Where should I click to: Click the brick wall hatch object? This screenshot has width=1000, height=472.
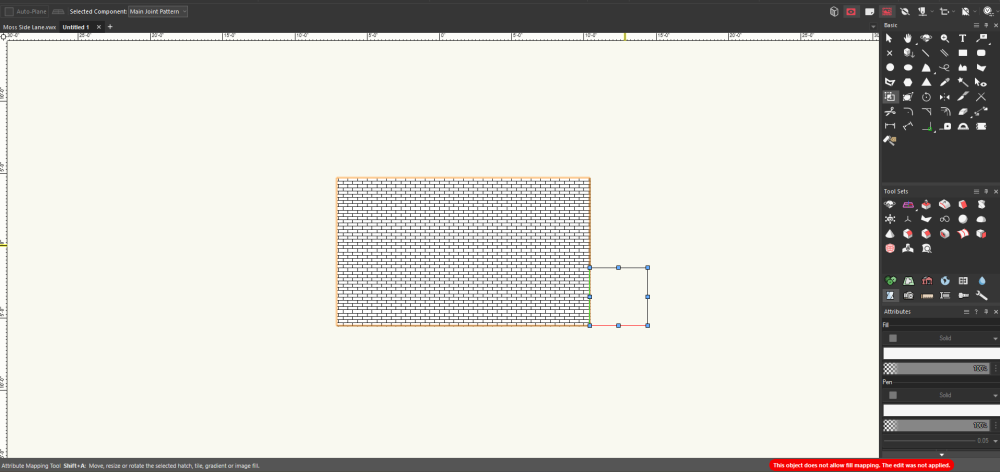[x=462, y=252]
